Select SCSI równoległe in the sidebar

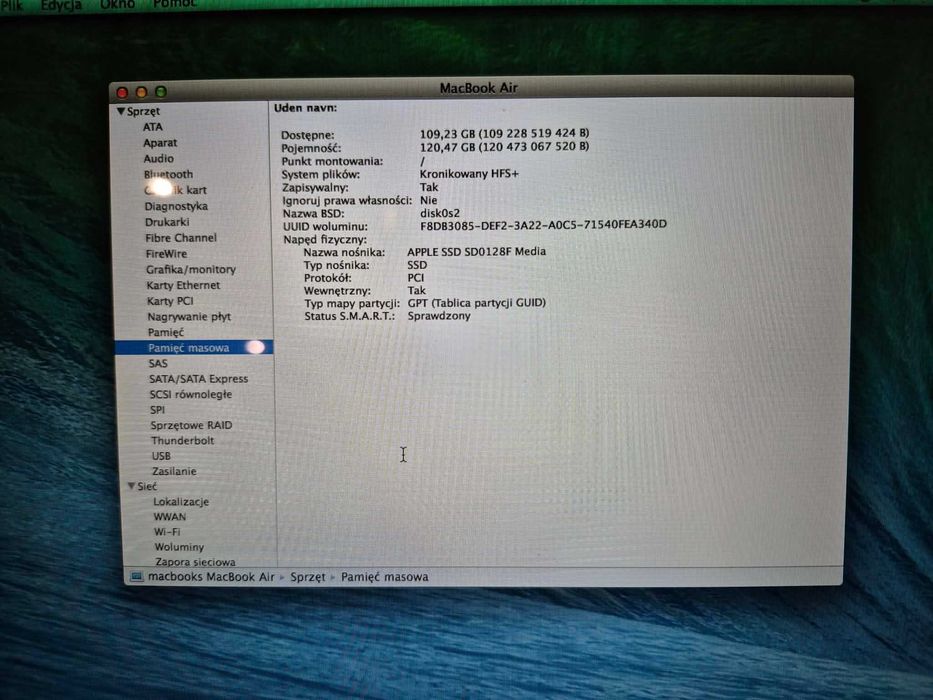click(x=191, y=395)
